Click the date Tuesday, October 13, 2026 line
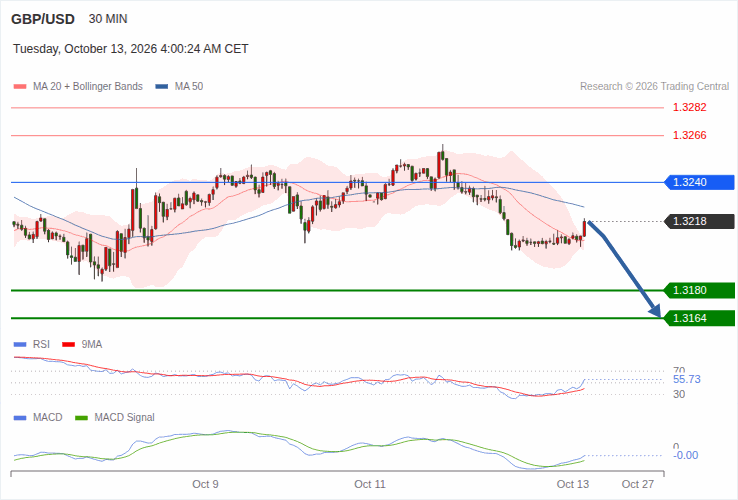The image size is (738, 500). click(130, 49)
